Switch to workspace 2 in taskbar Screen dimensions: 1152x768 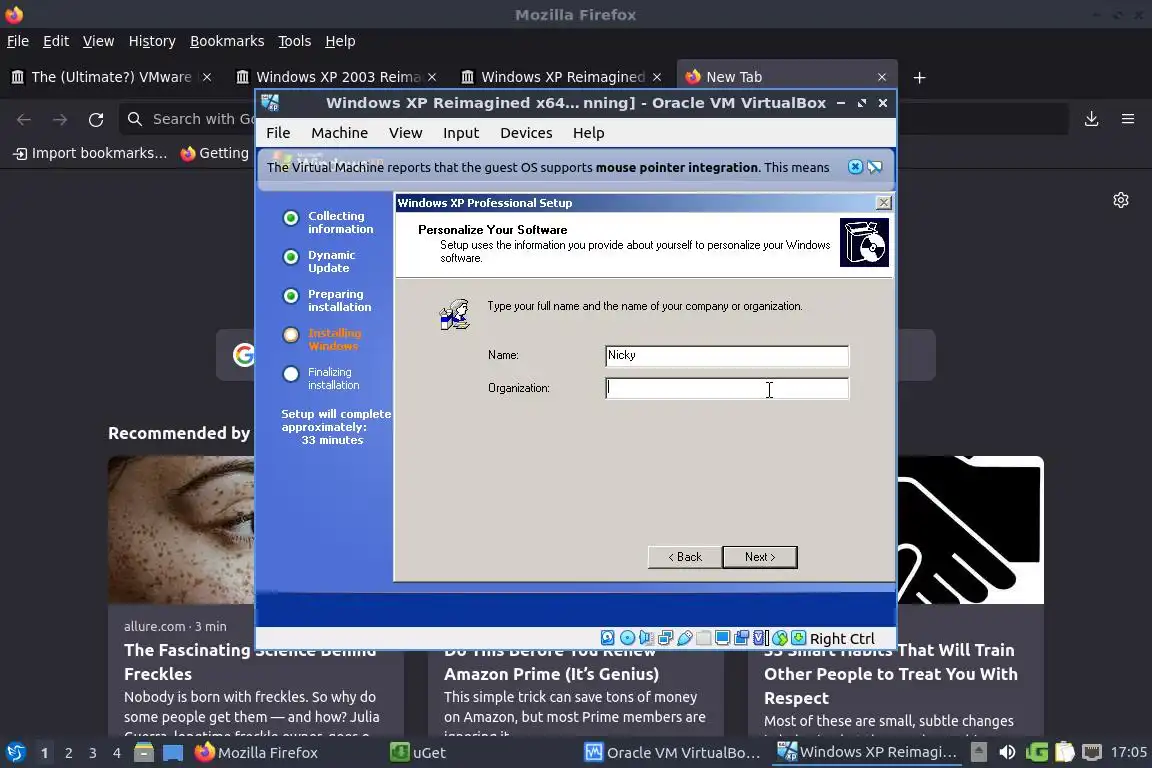(68, 753)
